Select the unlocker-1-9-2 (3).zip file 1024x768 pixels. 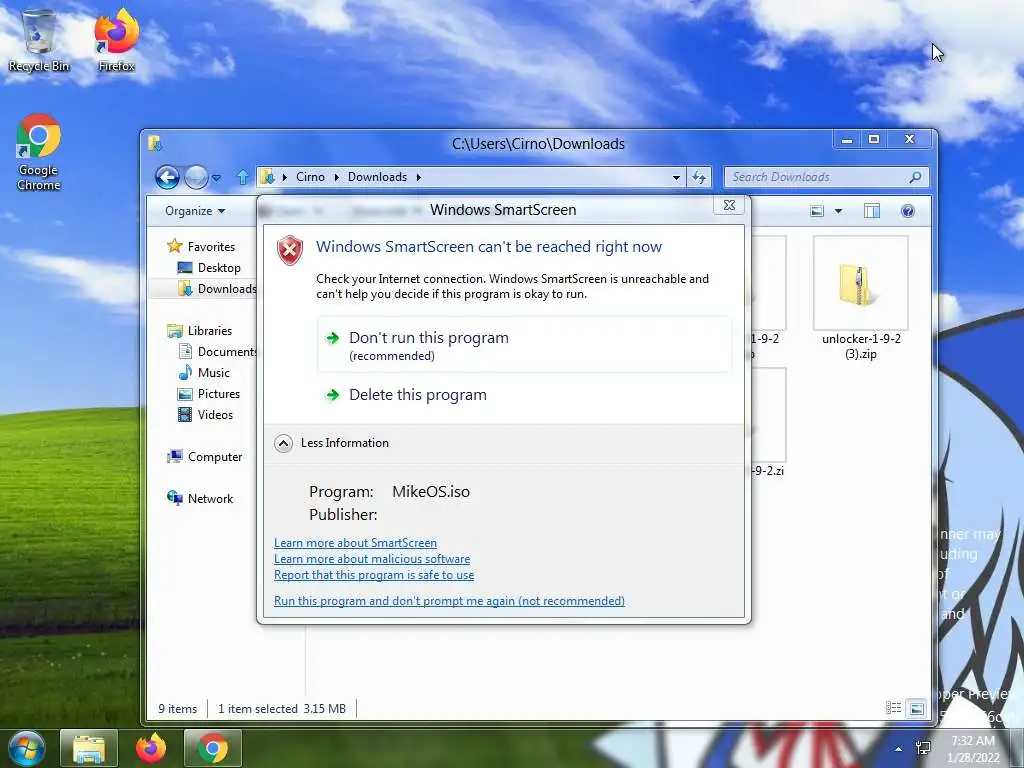click(861, 298)
